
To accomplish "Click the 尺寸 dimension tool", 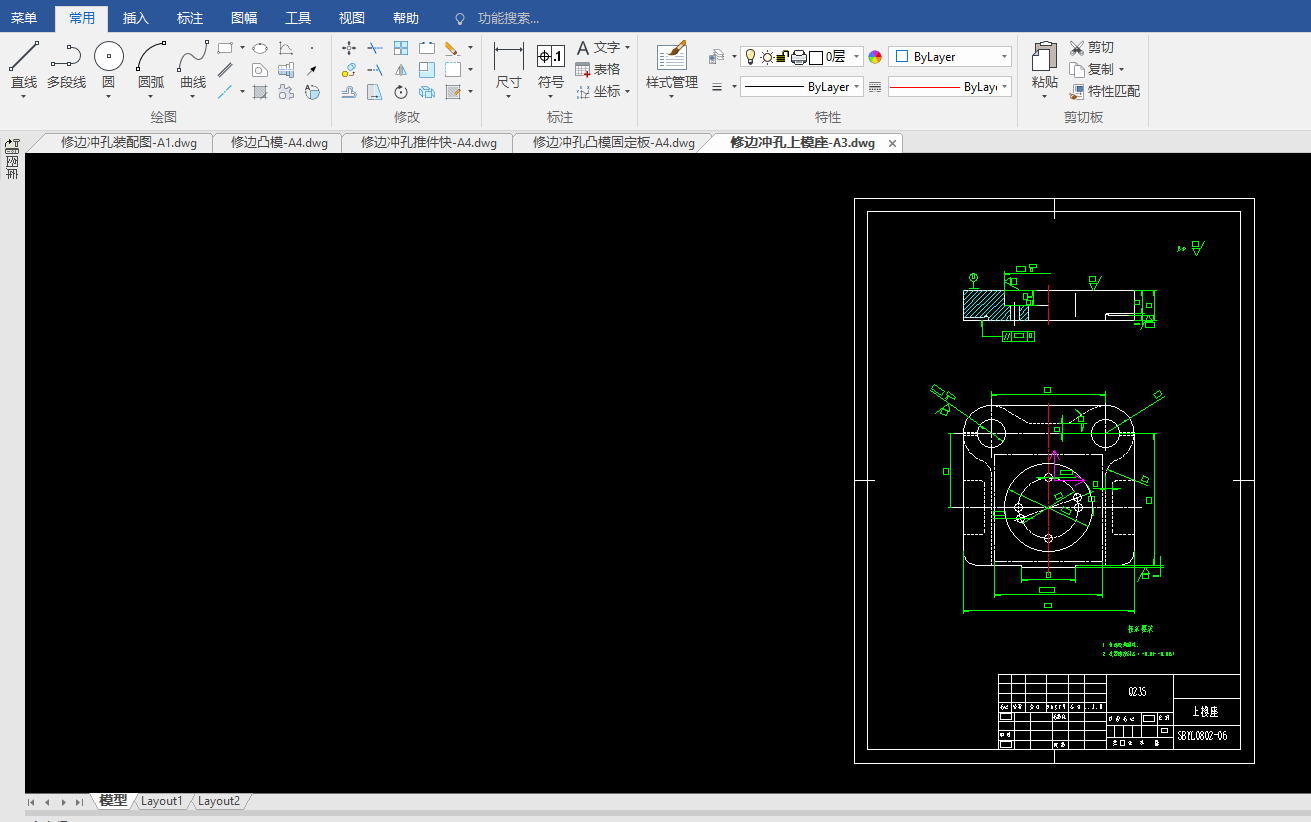I will [509, 67].
